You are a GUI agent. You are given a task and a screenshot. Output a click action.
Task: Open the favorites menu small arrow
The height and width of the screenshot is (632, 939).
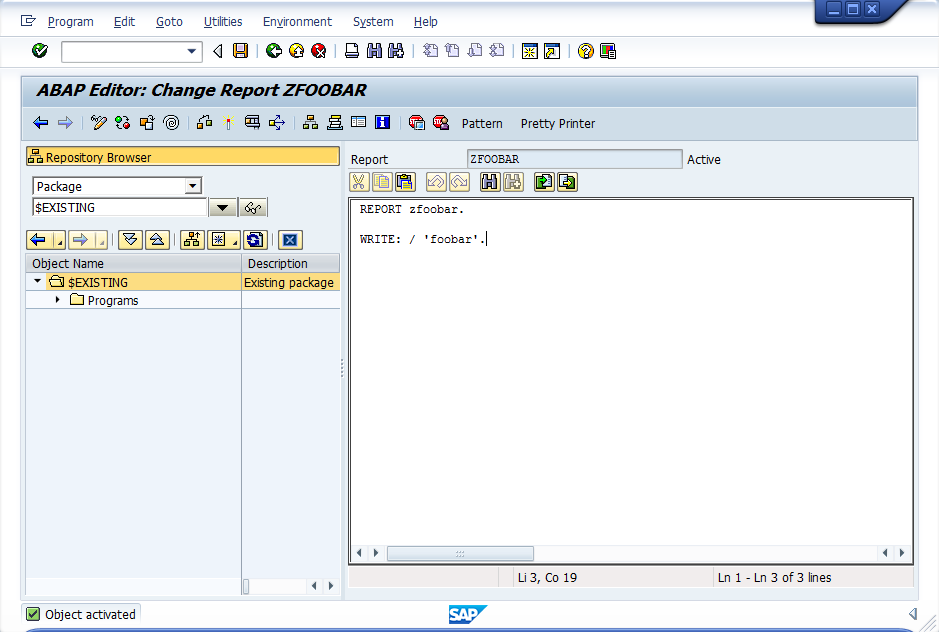pos(235,240)
